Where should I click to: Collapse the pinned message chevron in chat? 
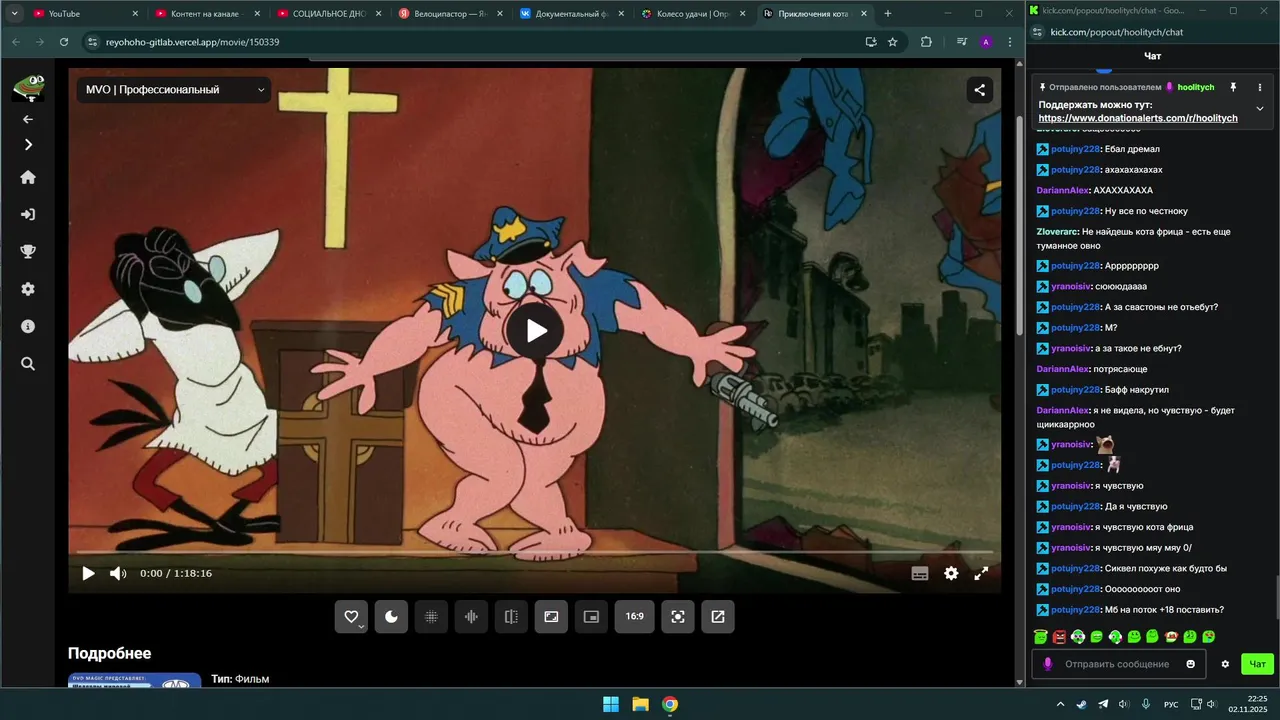[x=1260, y=108]
